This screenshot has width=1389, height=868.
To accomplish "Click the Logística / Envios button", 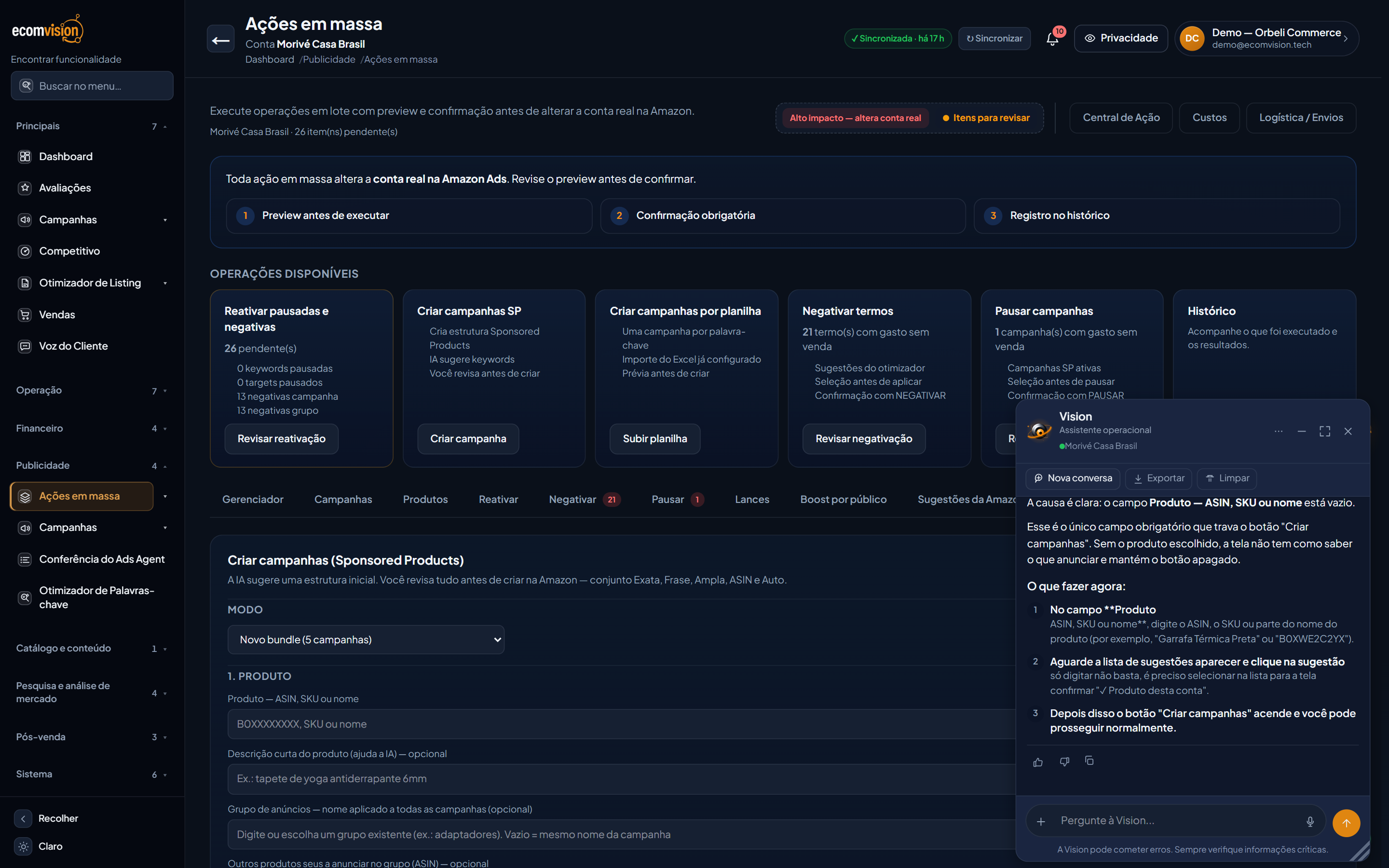I will point(1301,118).
